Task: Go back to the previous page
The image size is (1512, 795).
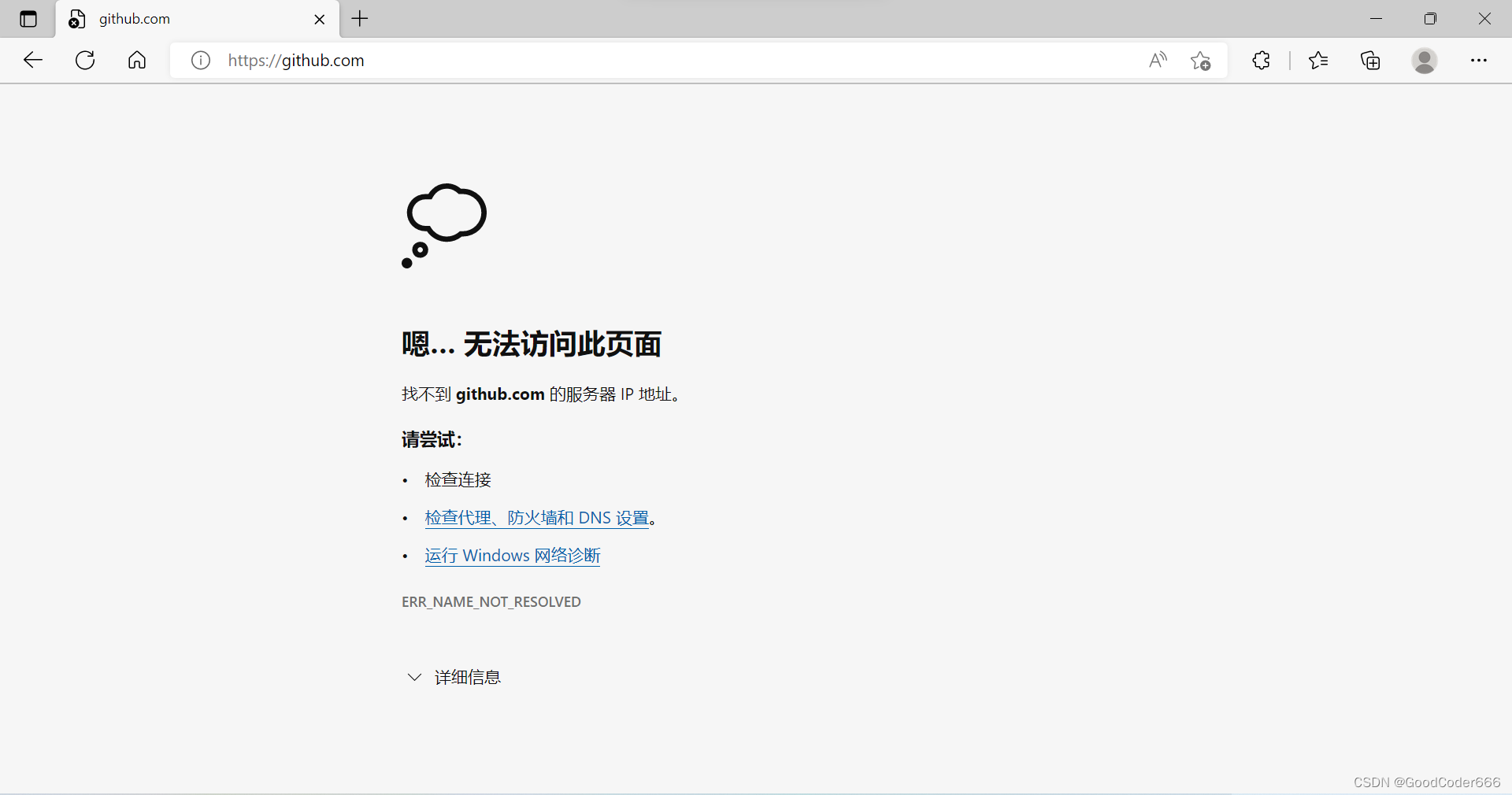Action: tap(32, 60)
